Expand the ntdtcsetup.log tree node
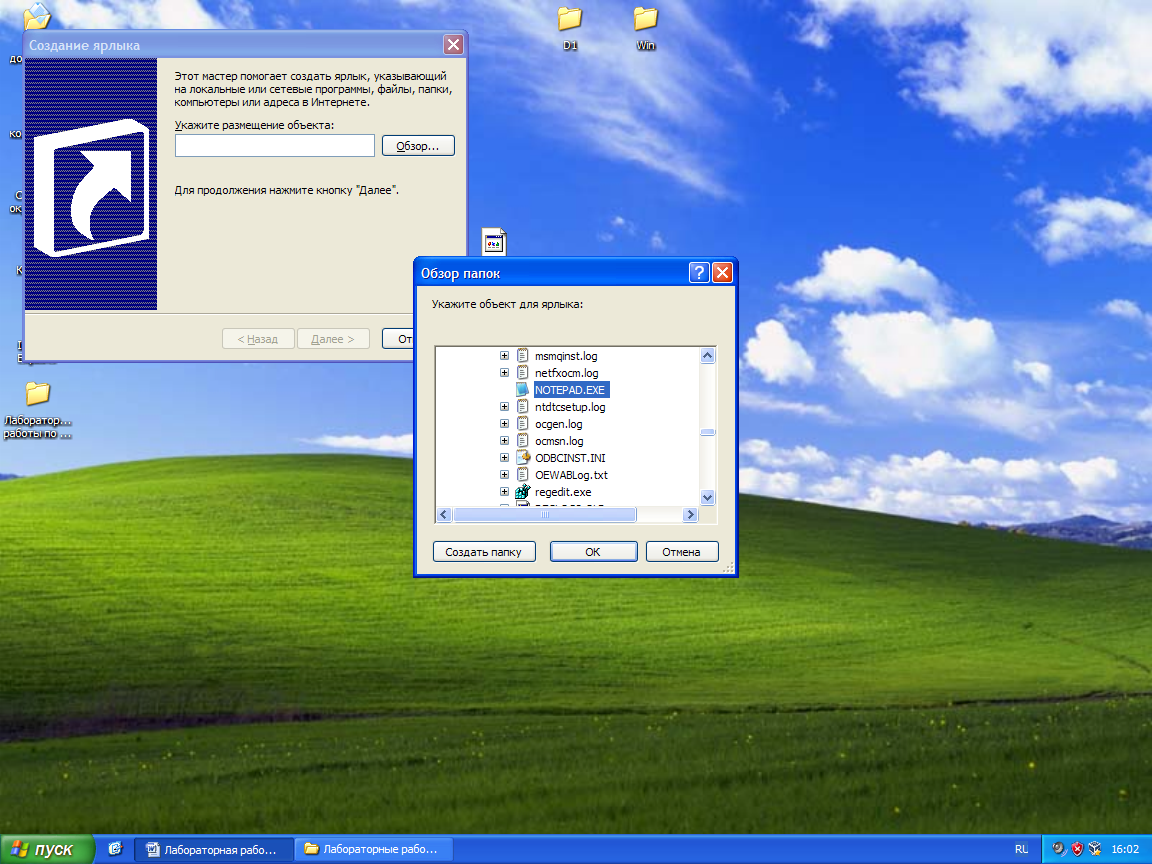The image size is (1152, 864). 504,406
